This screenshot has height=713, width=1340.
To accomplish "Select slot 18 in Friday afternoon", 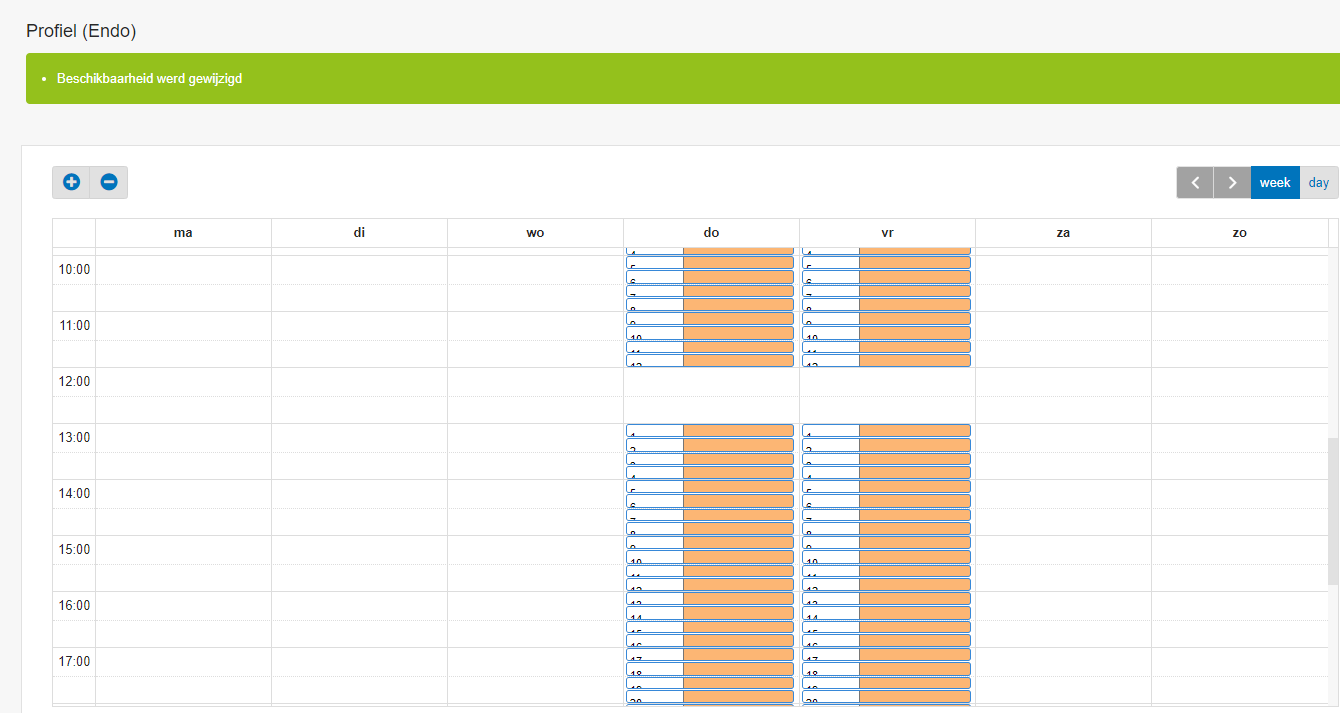I will (x=914, y=670).
